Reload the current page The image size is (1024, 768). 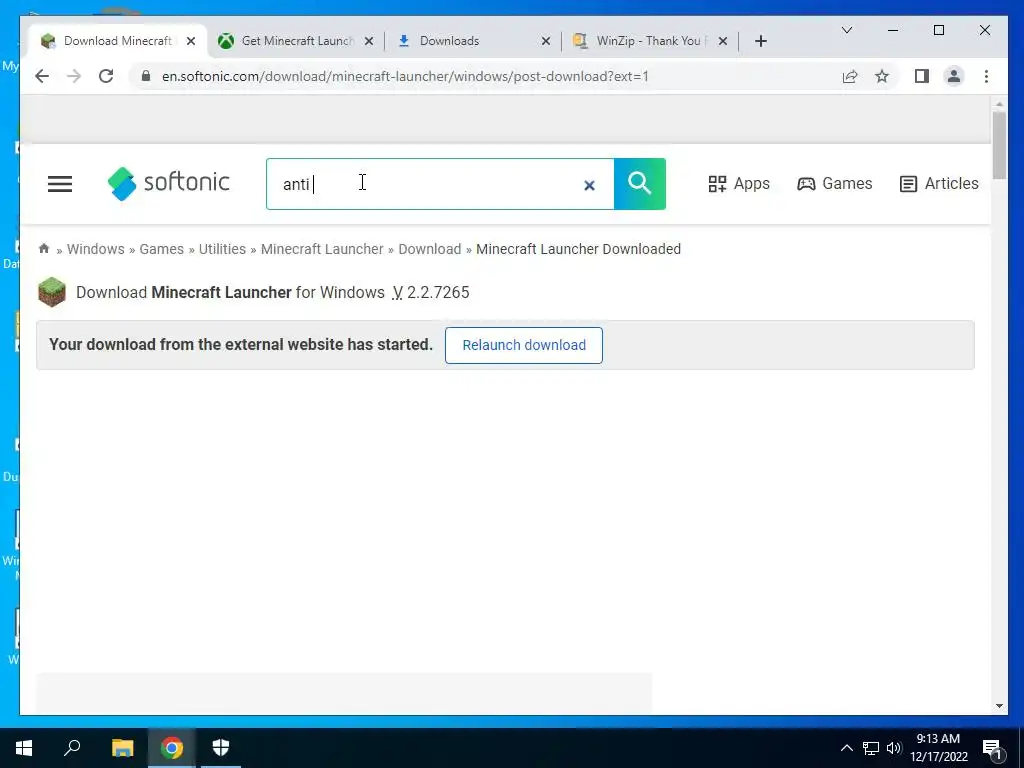[x=106, y=76]
